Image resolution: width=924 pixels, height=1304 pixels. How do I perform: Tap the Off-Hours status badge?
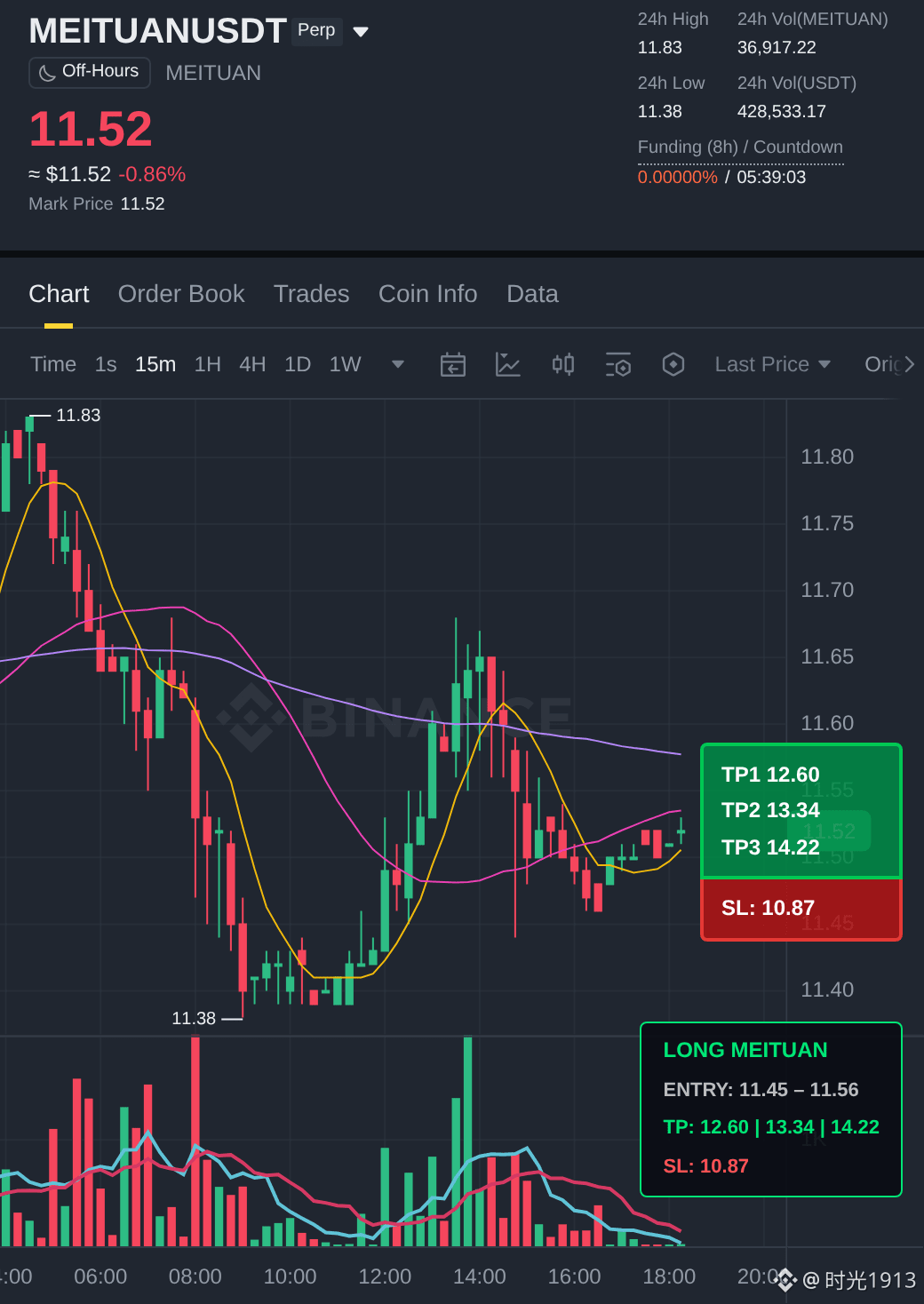[x=89, y=72]
